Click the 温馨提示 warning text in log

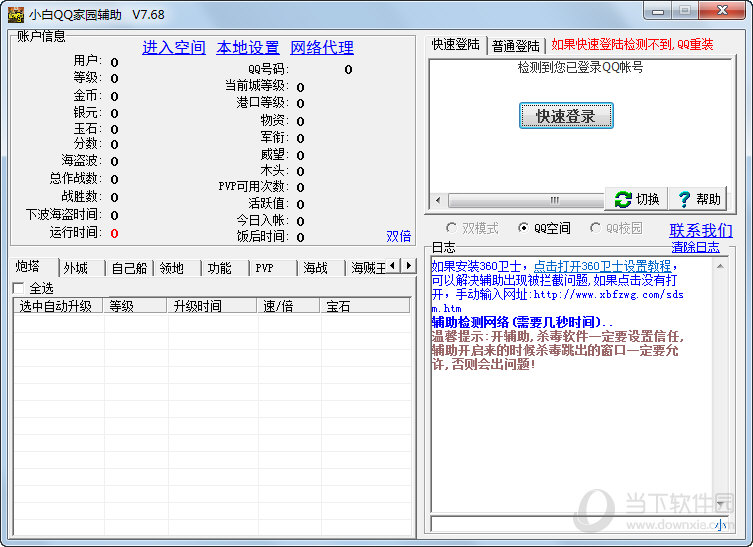tap(556, 350)
